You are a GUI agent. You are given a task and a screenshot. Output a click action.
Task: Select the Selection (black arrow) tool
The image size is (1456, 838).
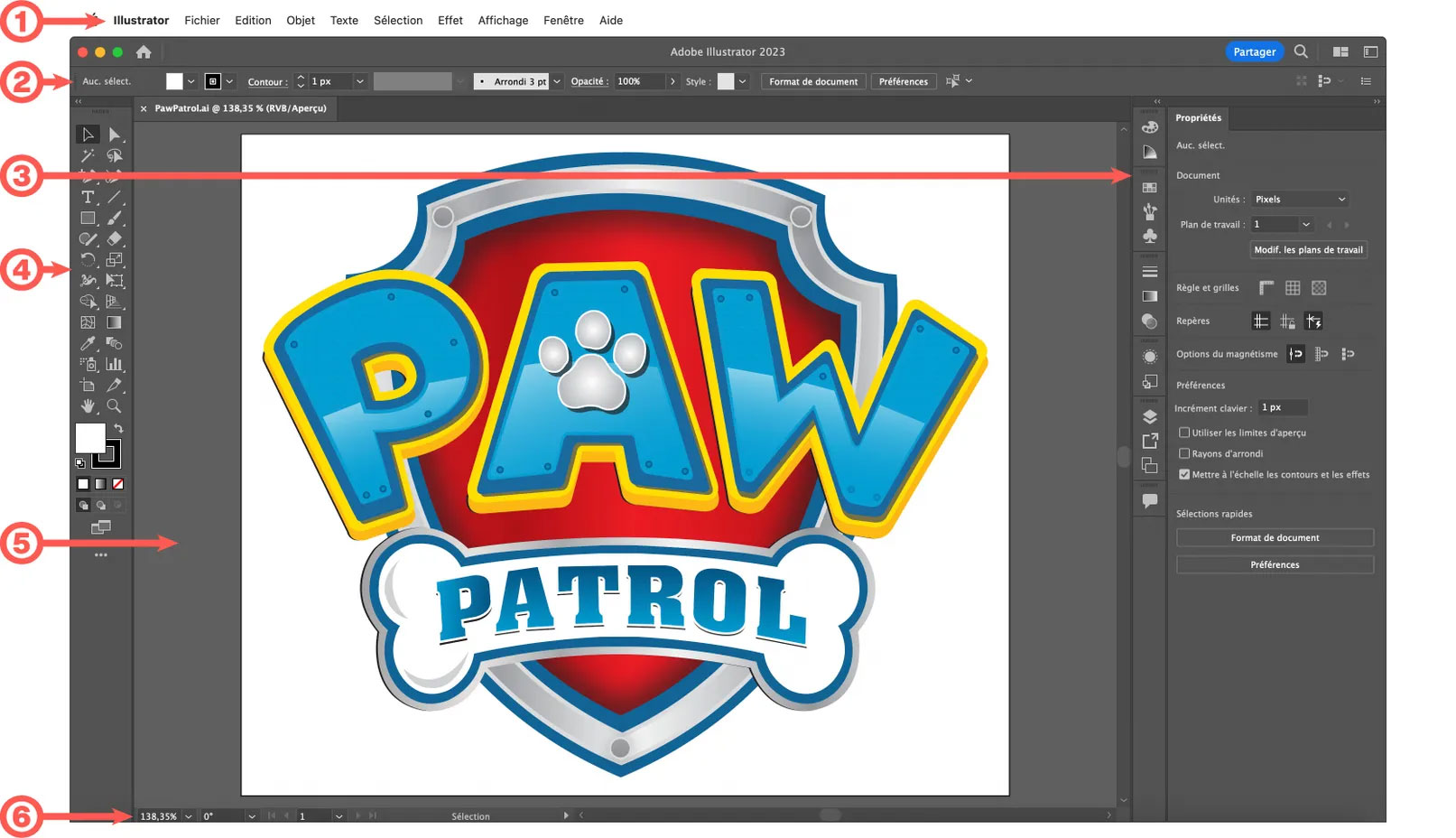point(88,135)
